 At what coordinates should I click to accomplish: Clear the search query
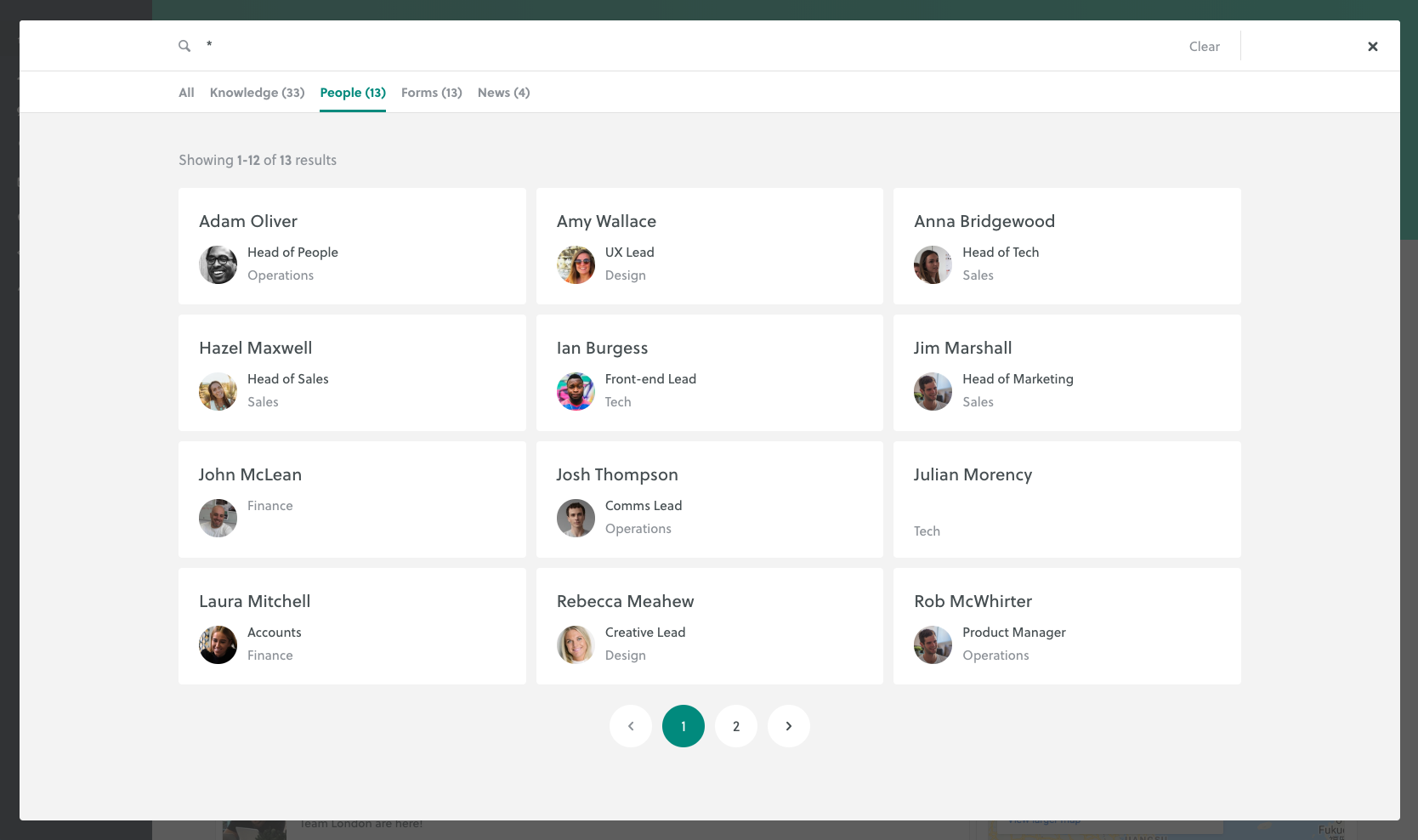[x=1204, y=47]
